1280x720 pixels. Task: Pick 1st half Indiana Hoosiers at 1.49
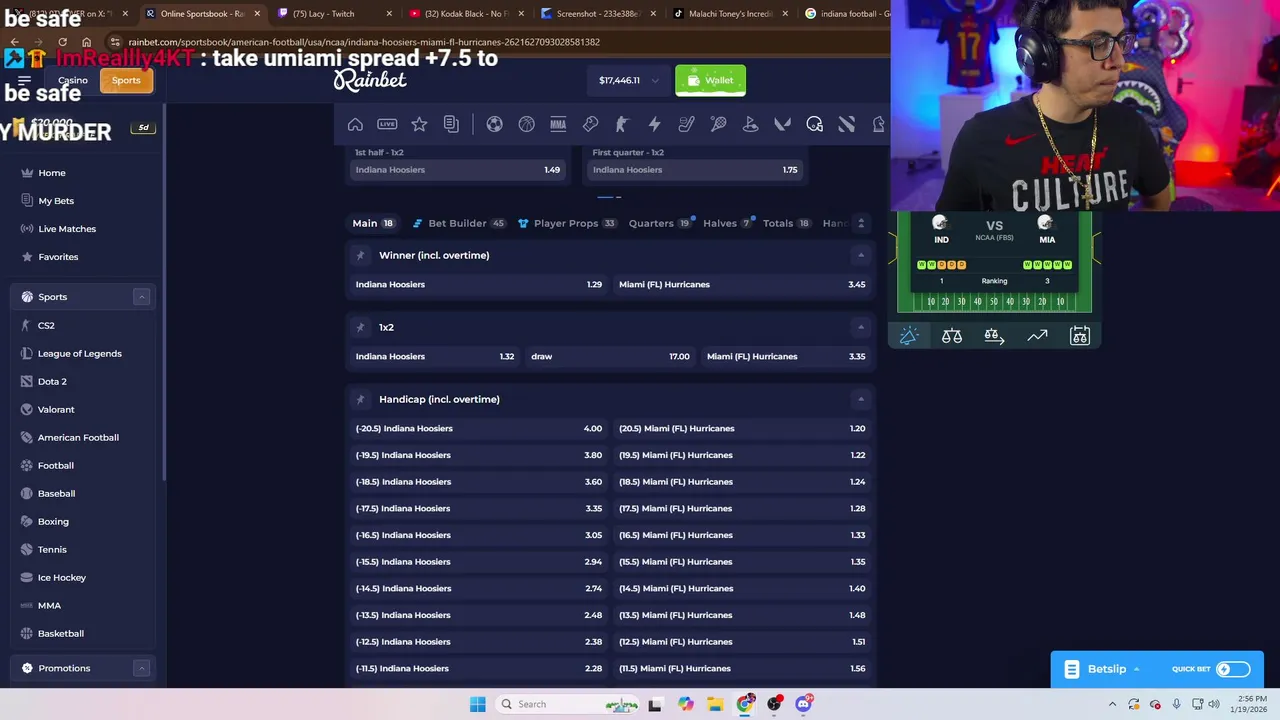(x=458, y=169)
